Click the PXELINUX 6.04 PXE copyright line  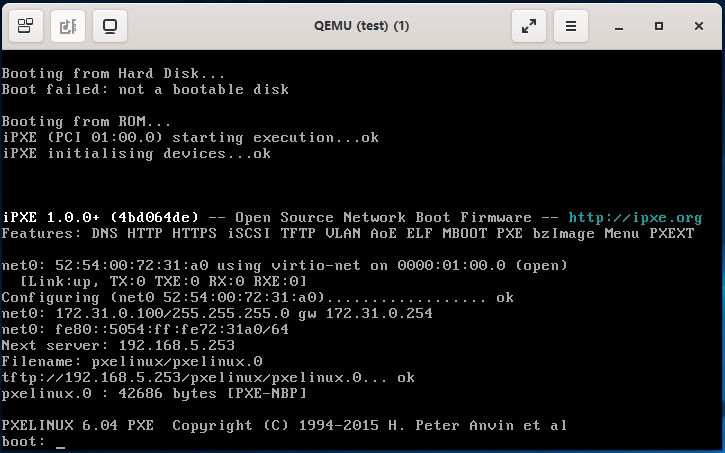coord(284,425)
